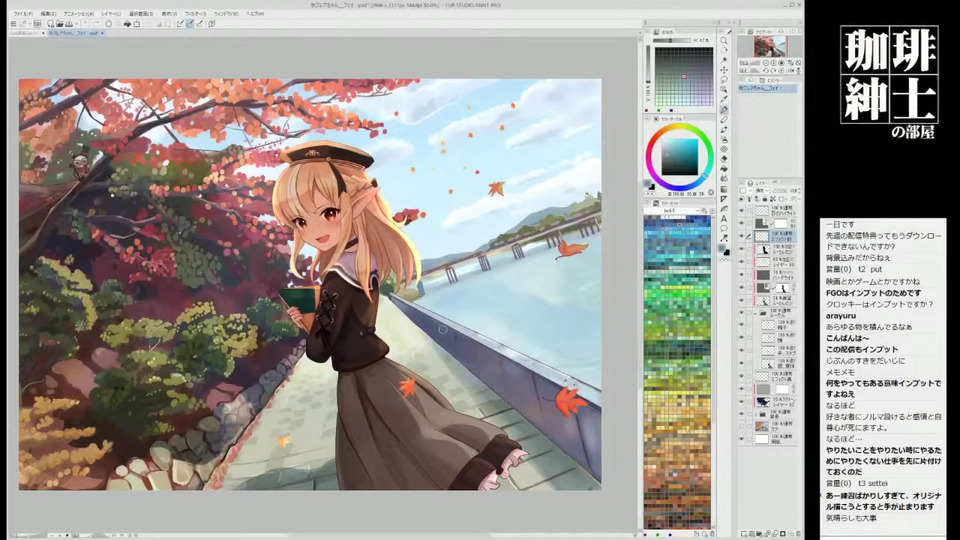The image size is (960, 540).
Task: Click the hamburger menu icon in command bar
Action: tap(13, 24)
